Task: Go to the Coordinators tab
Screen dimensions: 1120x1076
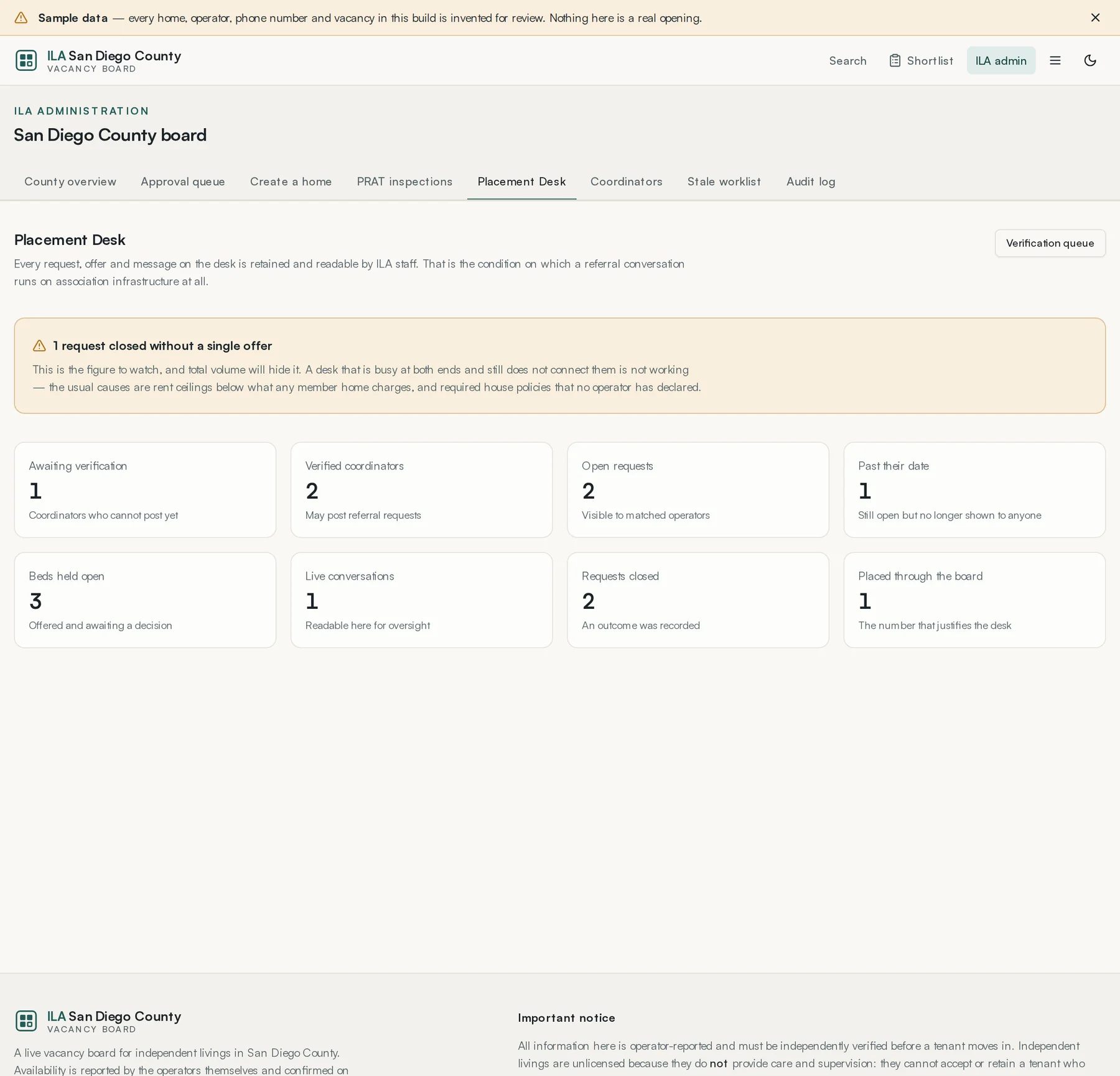Action: click(x=626, y=182)
